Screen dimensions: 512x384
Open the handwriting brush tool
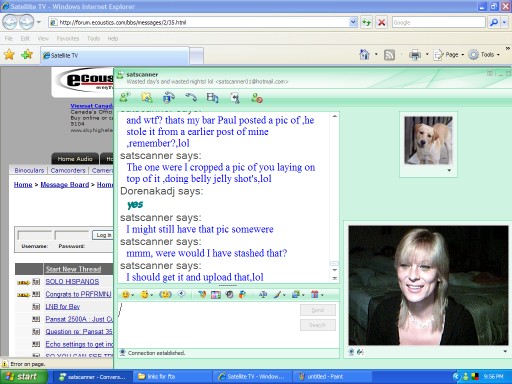(277, 294)
